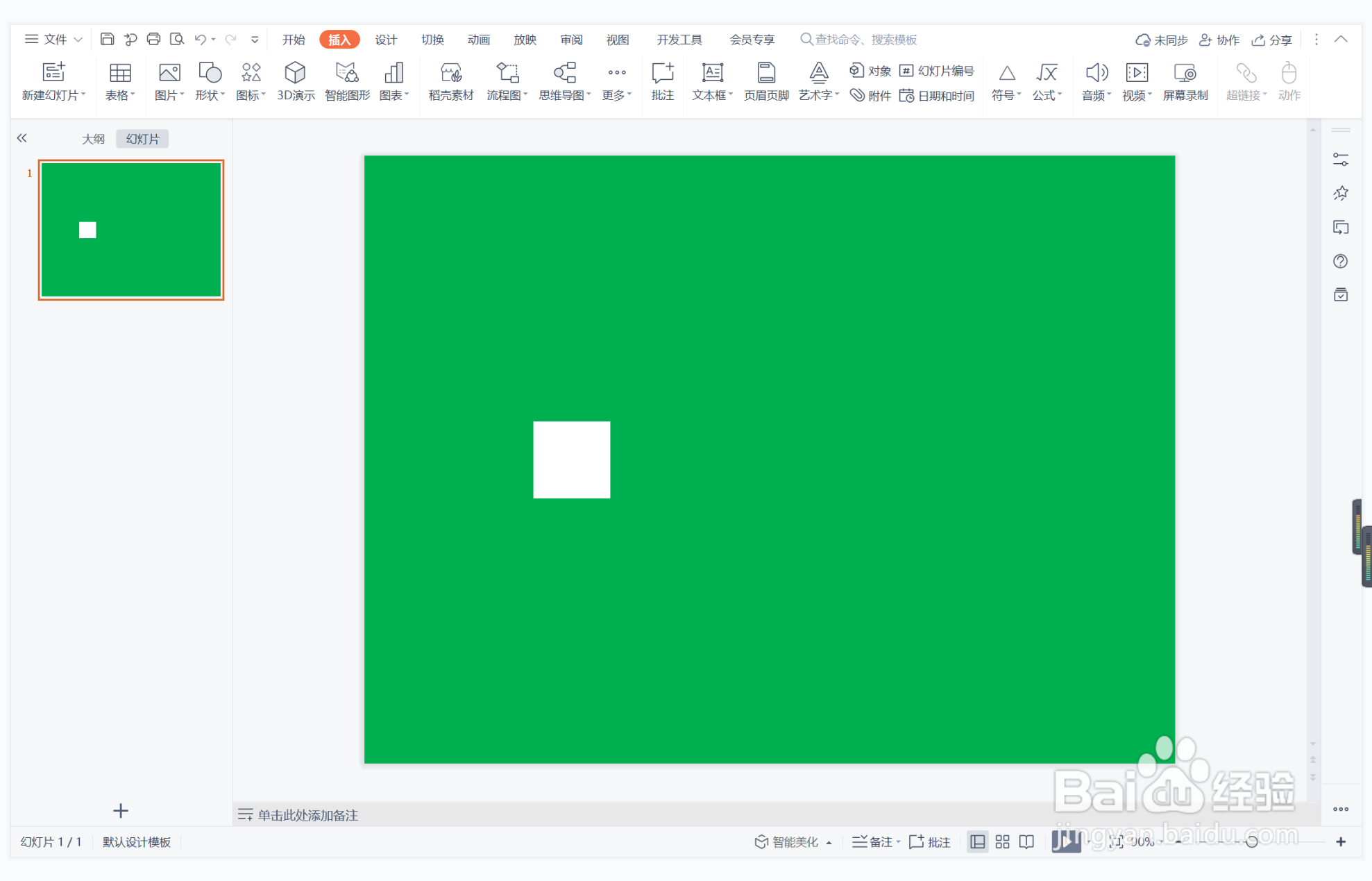Select slide 1 thumbnail

pos(131,230)
